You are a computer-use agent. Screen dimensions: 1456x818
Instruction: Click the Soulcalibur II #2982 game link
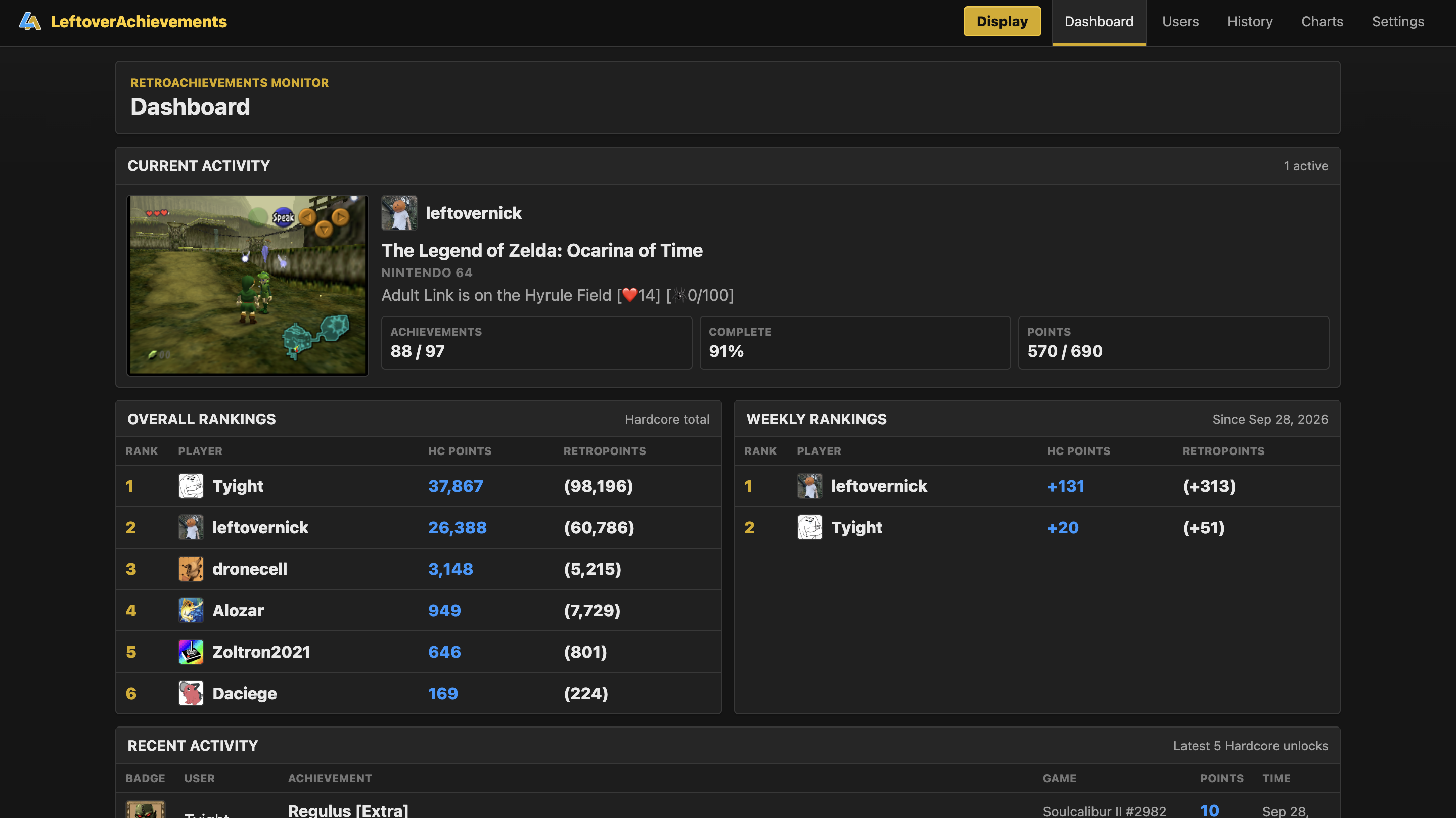pyautogui.click(x=1104, y=811)
